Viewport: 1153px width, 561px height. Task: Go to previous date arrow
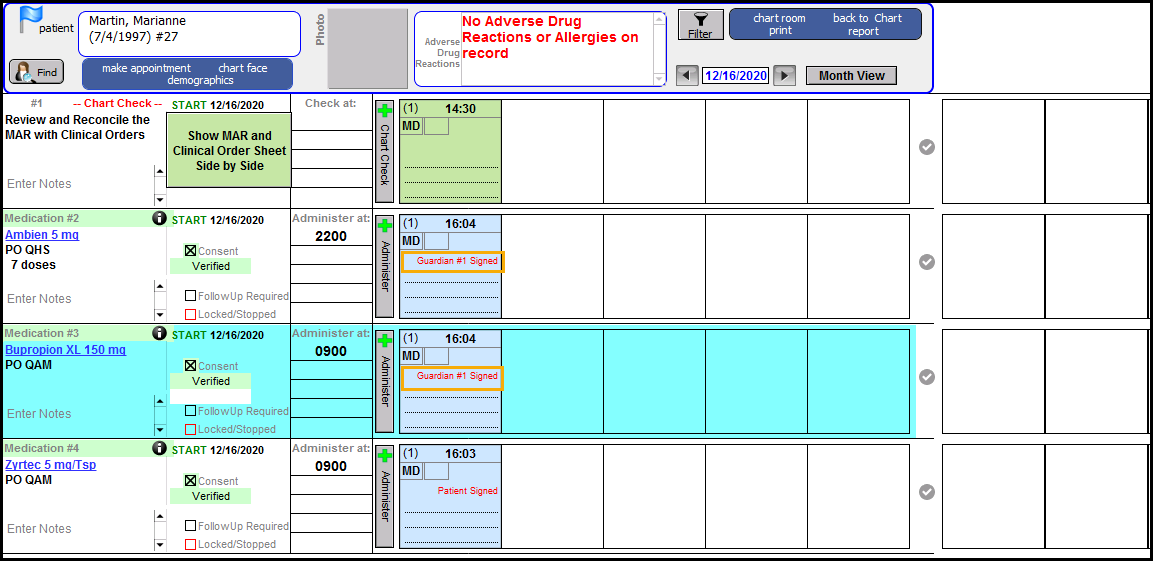(686, 76)
